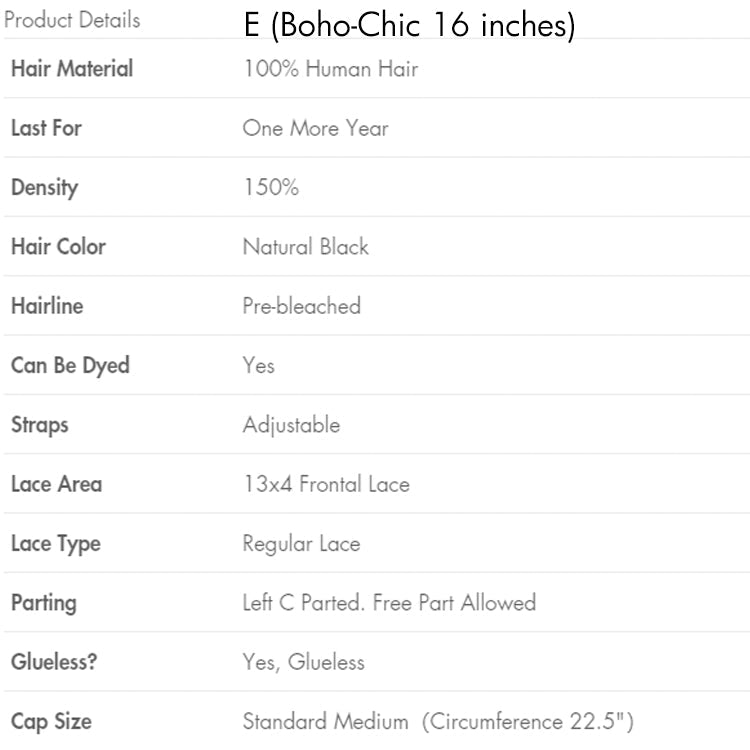Click the Adjustable straps value
The width and height of the screenshot is (750, 750).
coord(291,425)
